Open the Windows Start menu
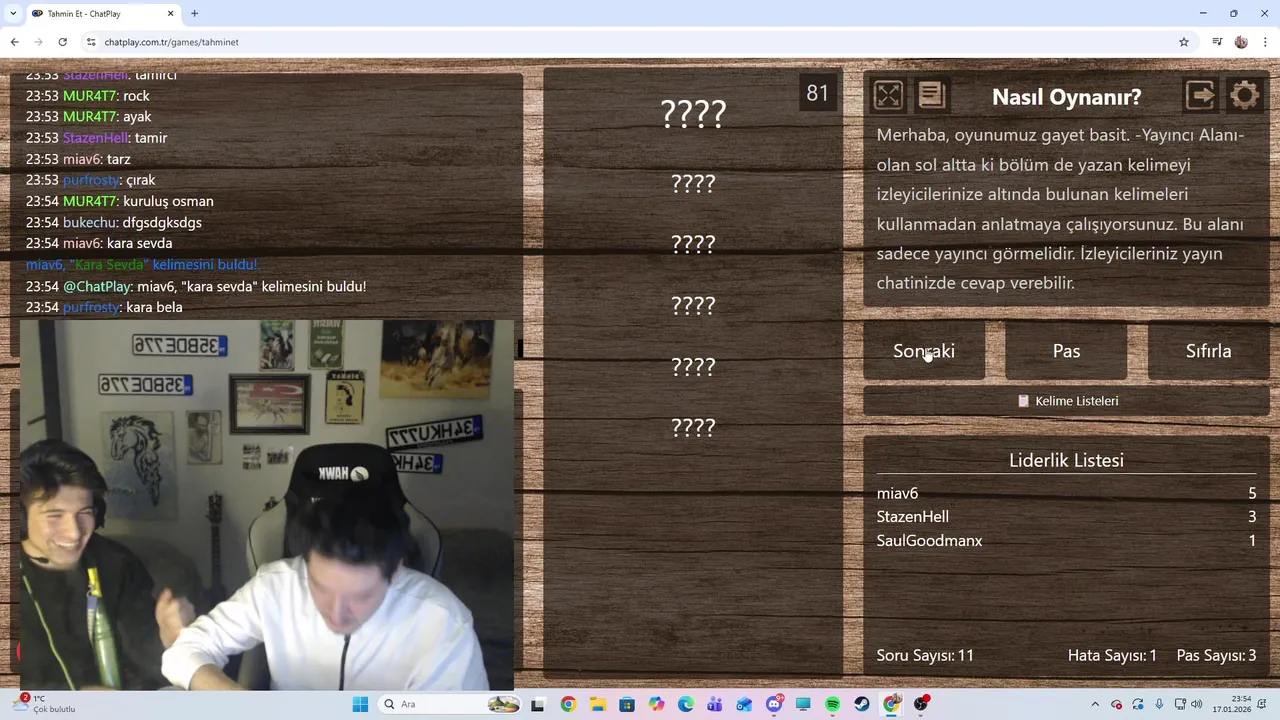The width and height of the screenshot is (1280, 720). click(360, 704)
